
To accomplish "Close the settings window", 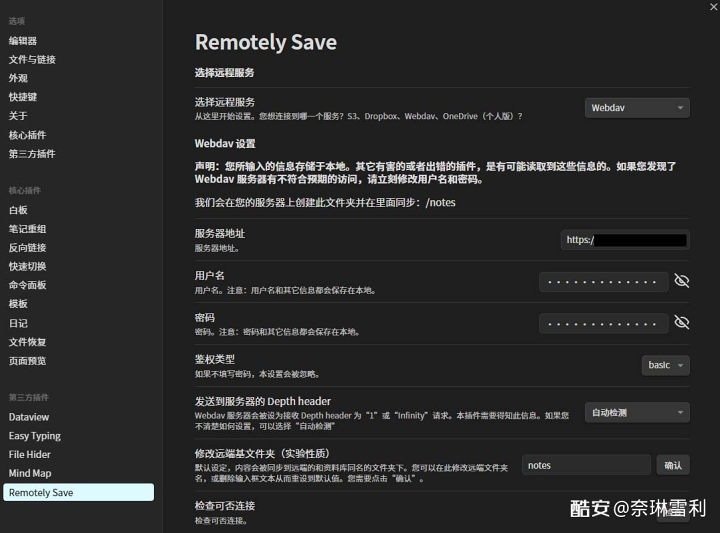I will 714,7.
